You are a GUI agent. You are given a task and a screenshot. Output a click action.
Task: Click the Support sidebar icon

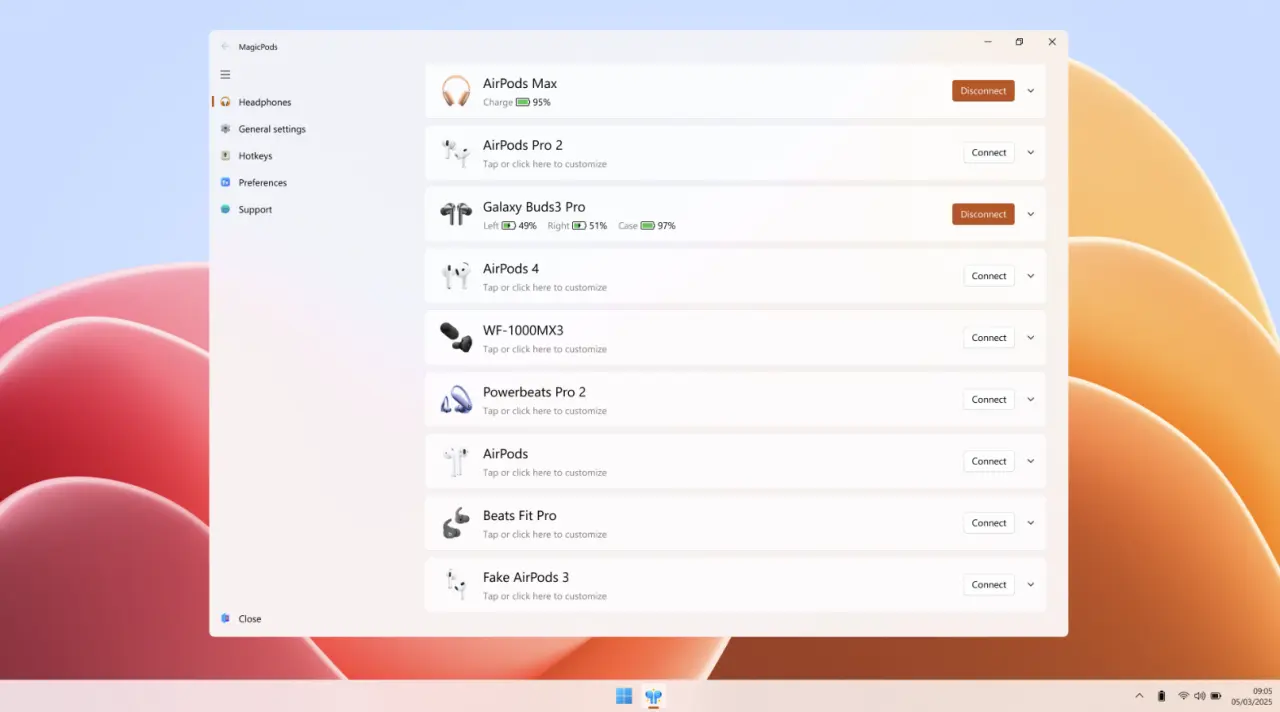[225, 209]
